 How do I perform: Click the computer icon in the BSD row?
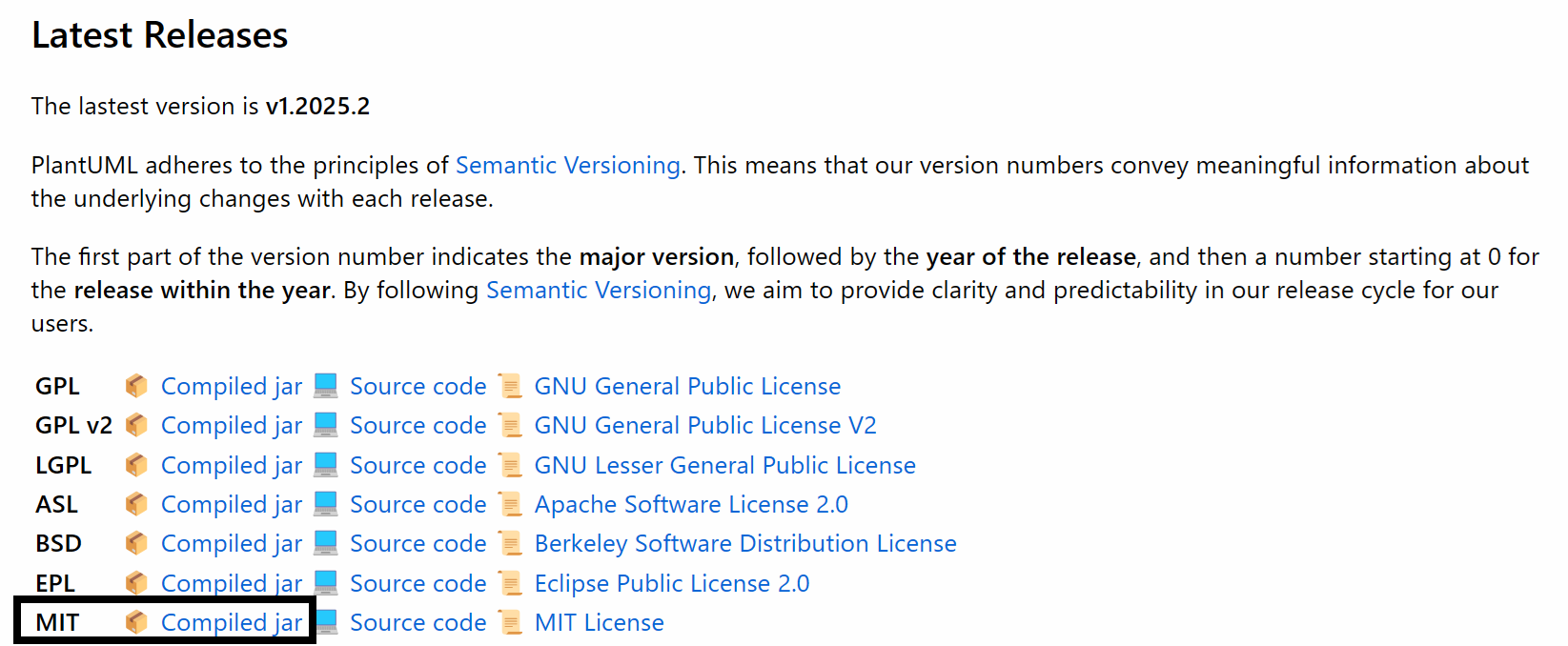(x=326, y=542)
